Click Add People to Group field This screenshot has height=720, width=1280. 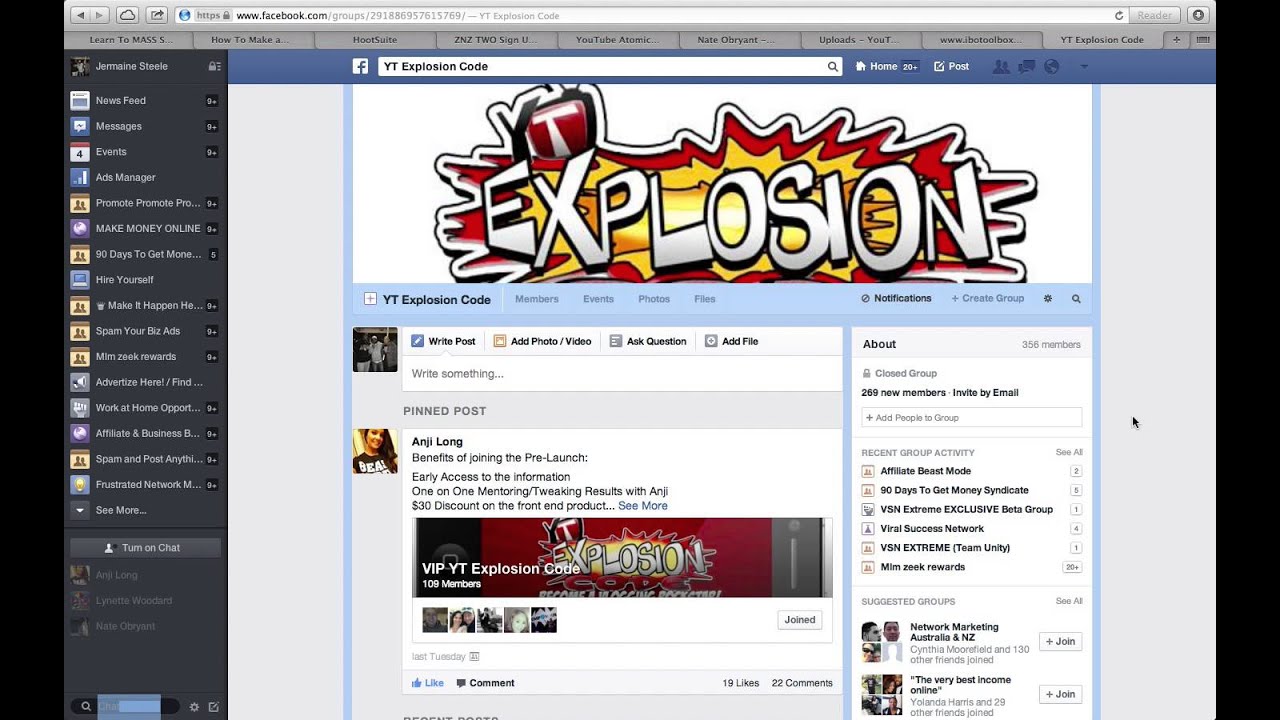point(971,418)
